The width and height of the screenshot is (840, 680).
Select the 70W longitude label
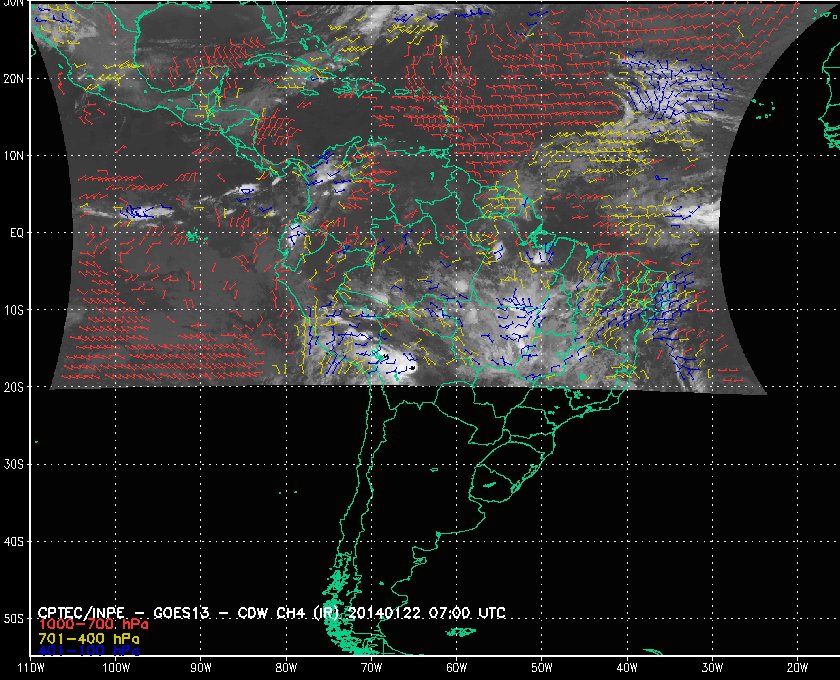click(371, 668)
